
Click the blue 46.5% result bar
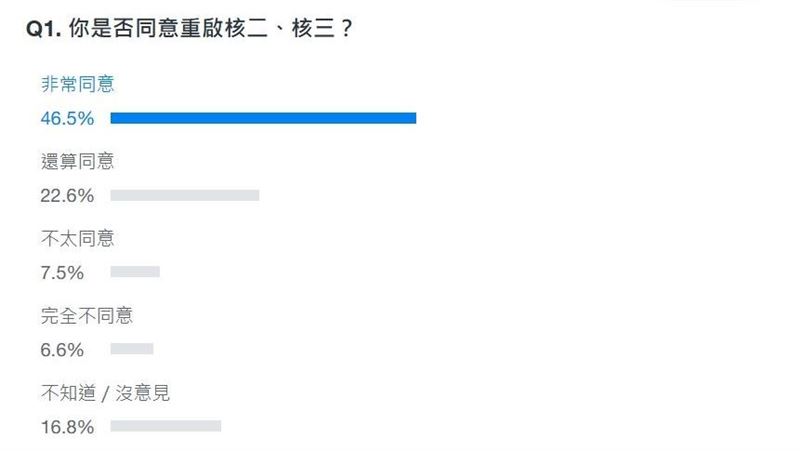[x=262, y=119]
